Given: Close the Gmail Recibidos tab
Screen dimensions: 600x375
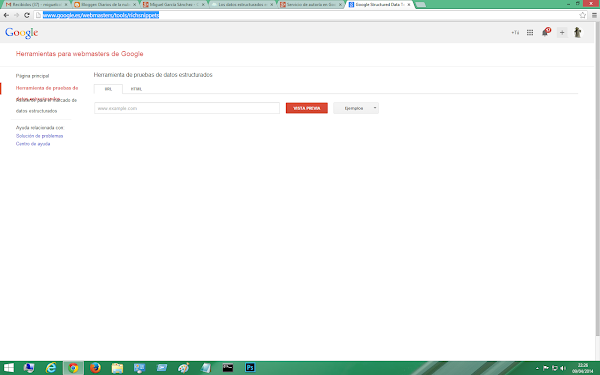Looking at the screenshot, I should pyautogui.click(x=66, y=5).
